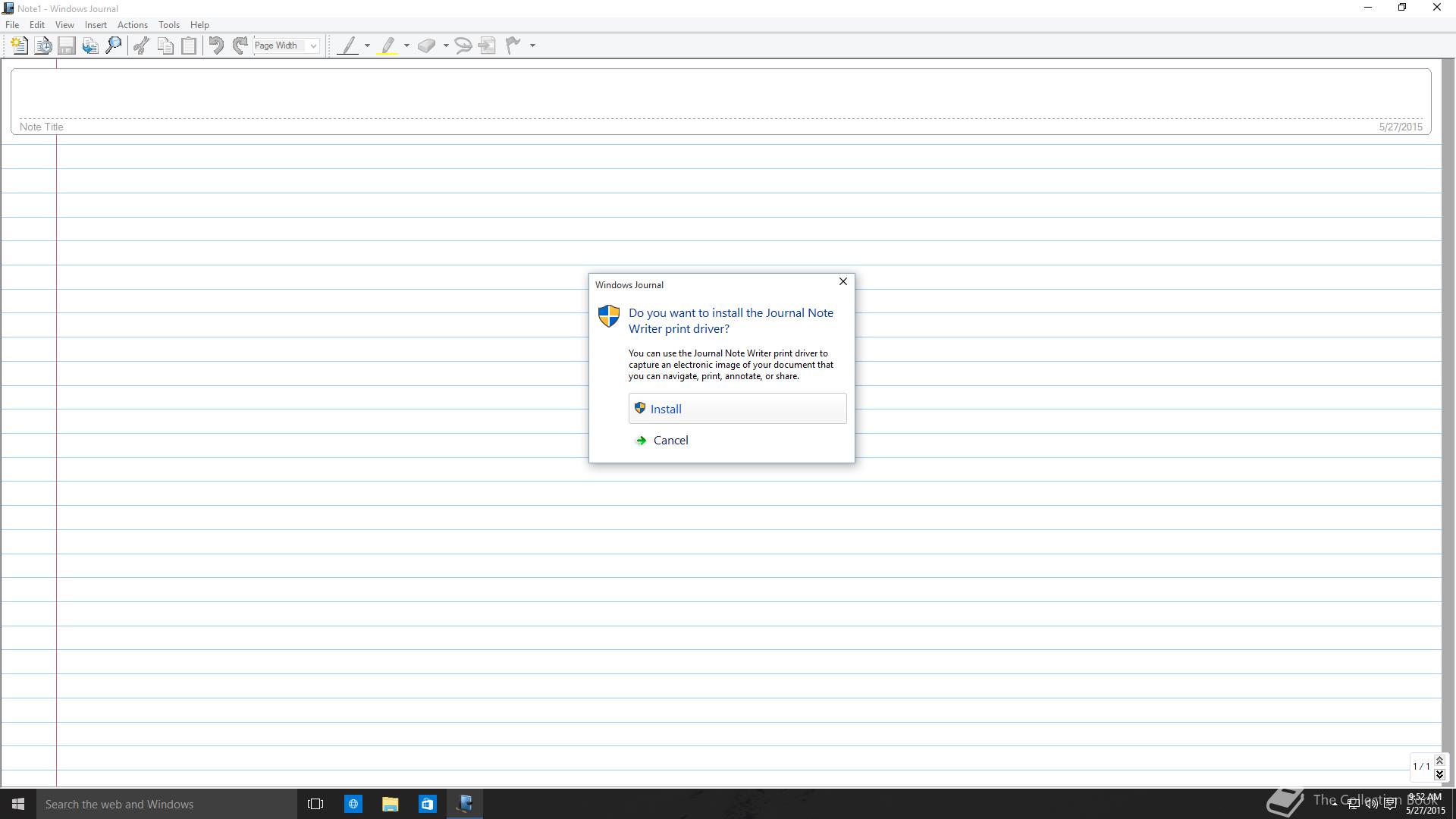The image size is (1456, 819).
Task: Click the network tray icon
Action: (x=1353, y=804)
